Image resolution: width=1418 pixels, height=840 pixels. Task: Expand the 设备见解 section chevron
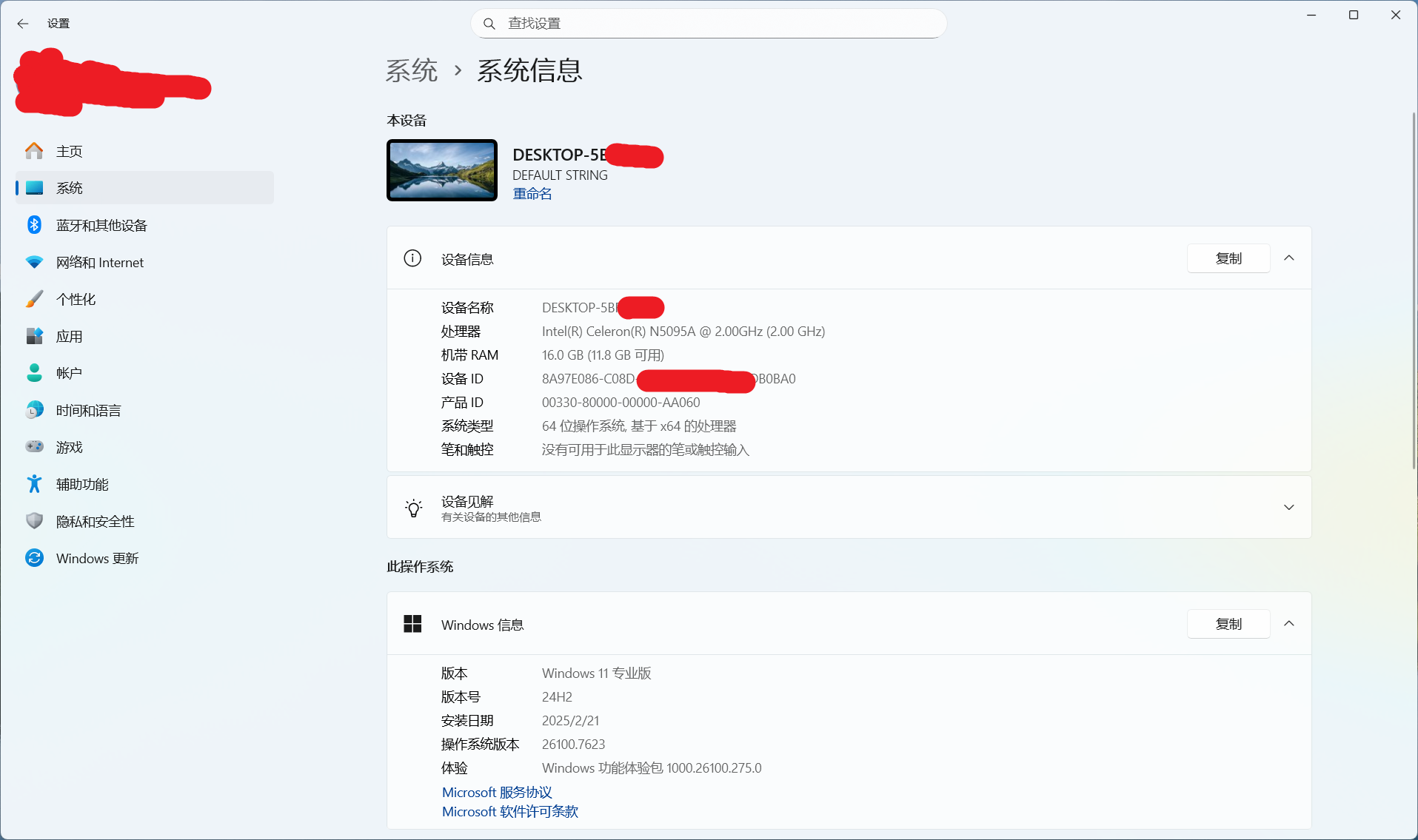pyautogui.click(x=1289, y=508)
